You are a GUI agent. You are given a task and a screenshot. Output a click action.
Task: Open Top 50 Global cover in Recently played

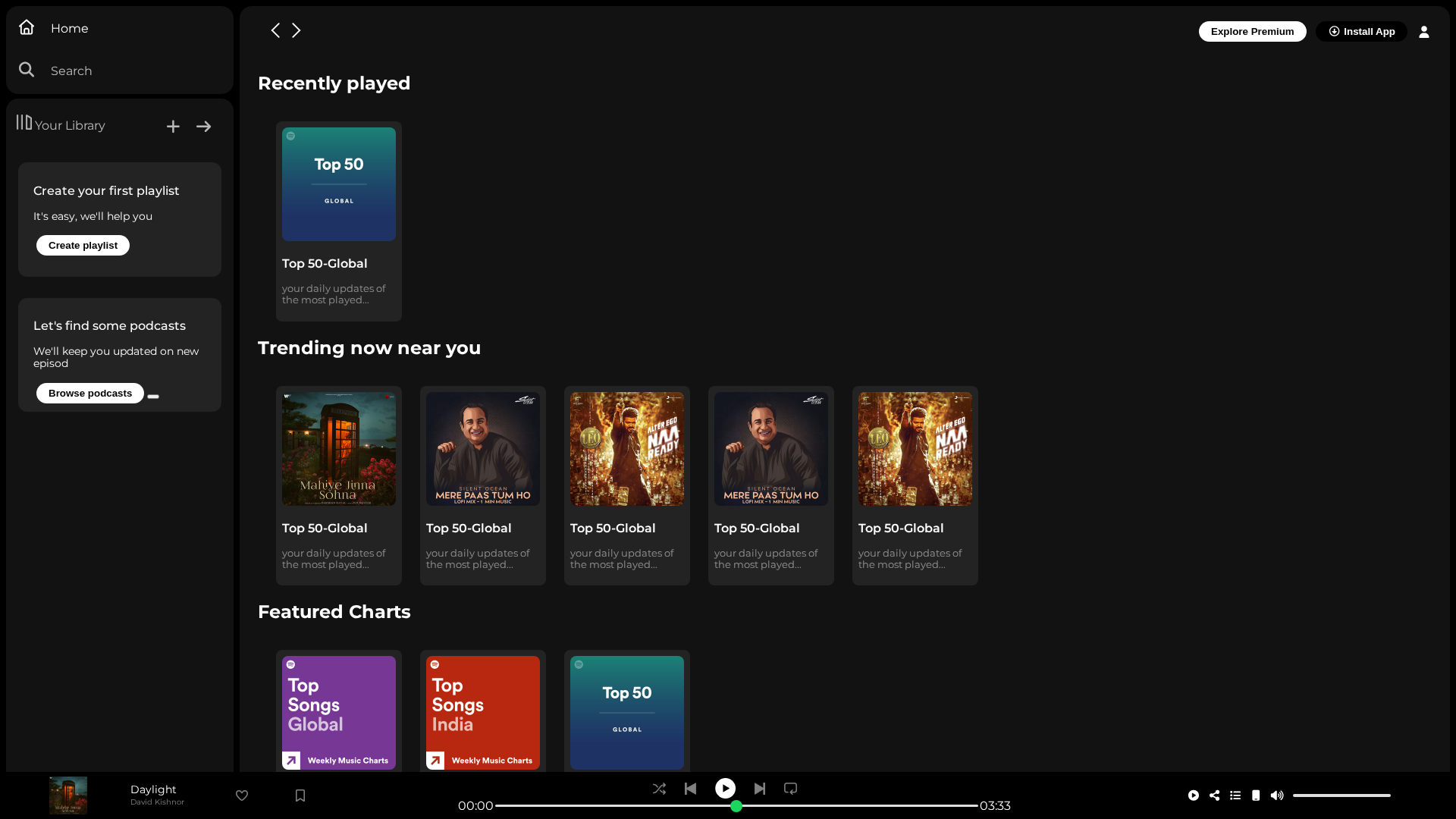click(339, 184)
